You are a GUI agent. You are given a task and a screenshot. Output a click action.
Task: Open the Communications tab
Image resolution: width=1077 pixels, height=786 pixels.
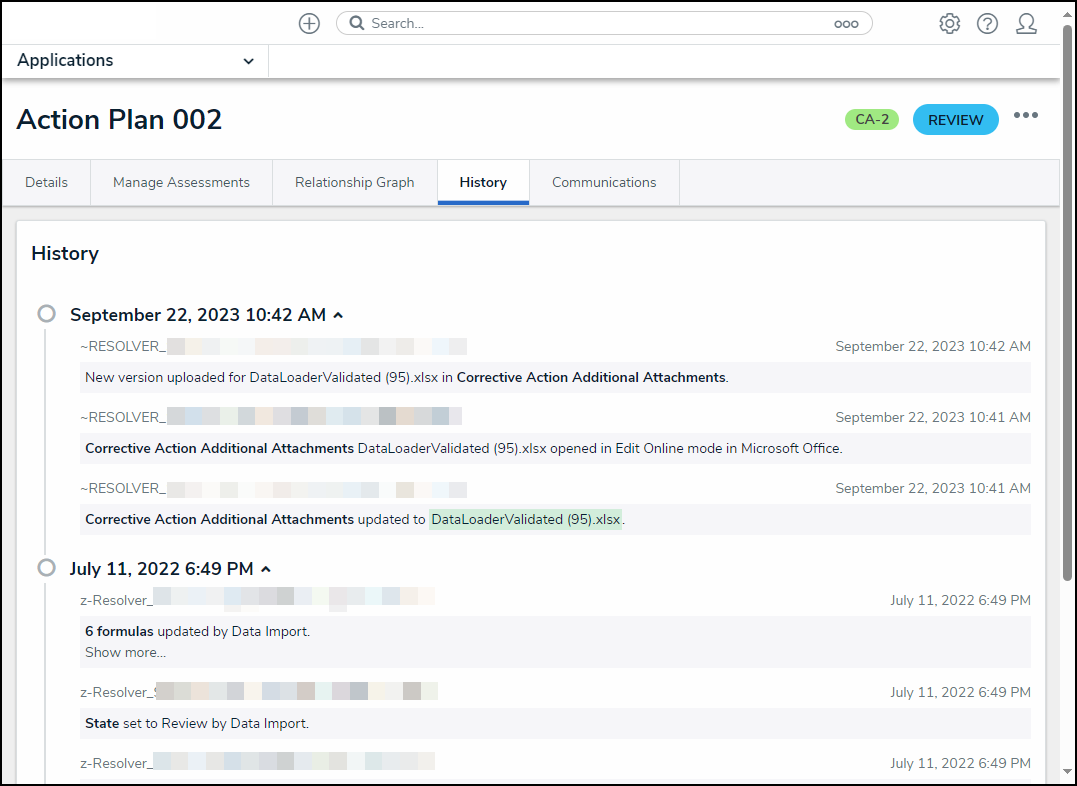(604, 183)
